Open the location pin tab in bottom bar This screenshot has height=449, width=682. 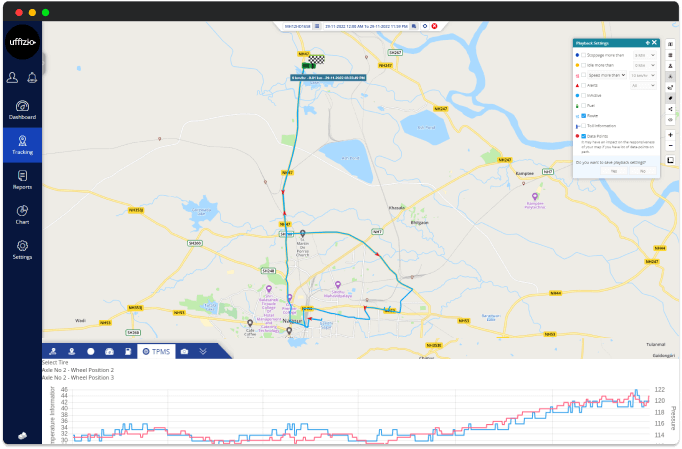(72, 352)
